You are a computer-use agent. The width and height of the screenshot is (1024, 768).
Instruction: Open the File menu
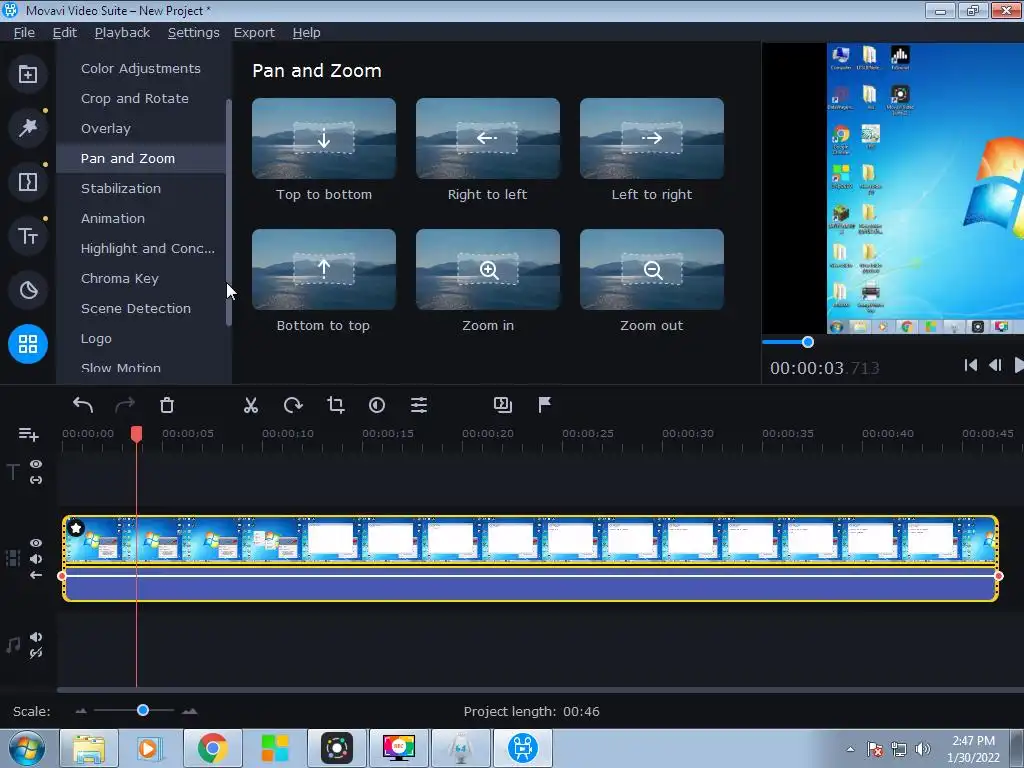tap(24, 33)
